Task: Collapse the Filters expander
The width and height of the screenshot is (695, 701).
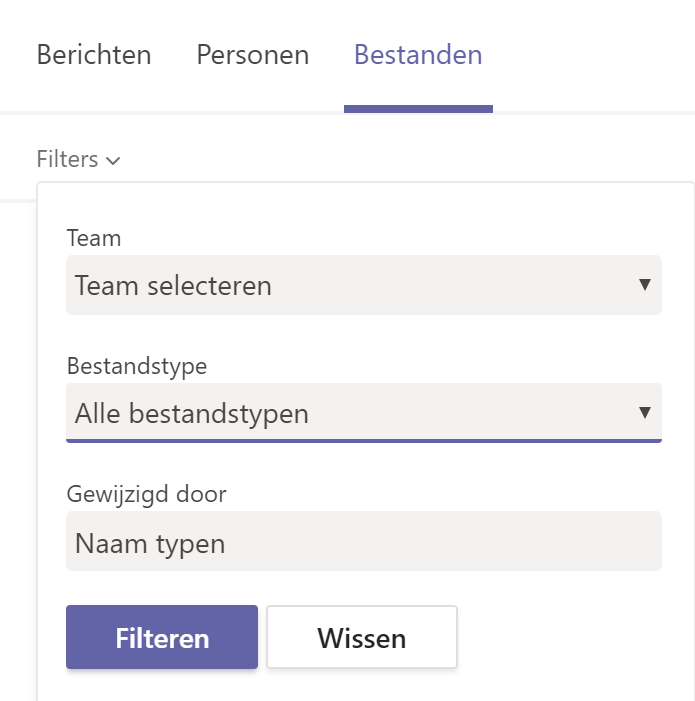Action: tap(78, 160)
